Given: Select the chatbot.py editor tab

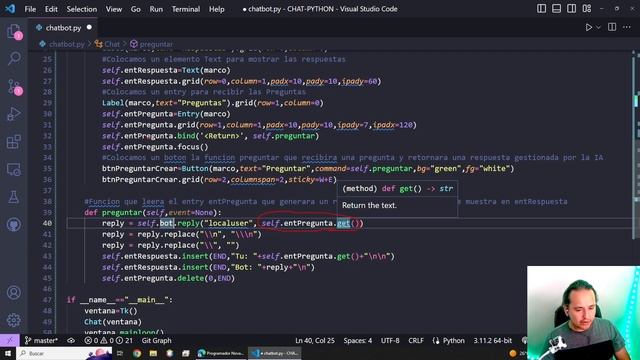Looking at the screenshot, I should 64,28.
